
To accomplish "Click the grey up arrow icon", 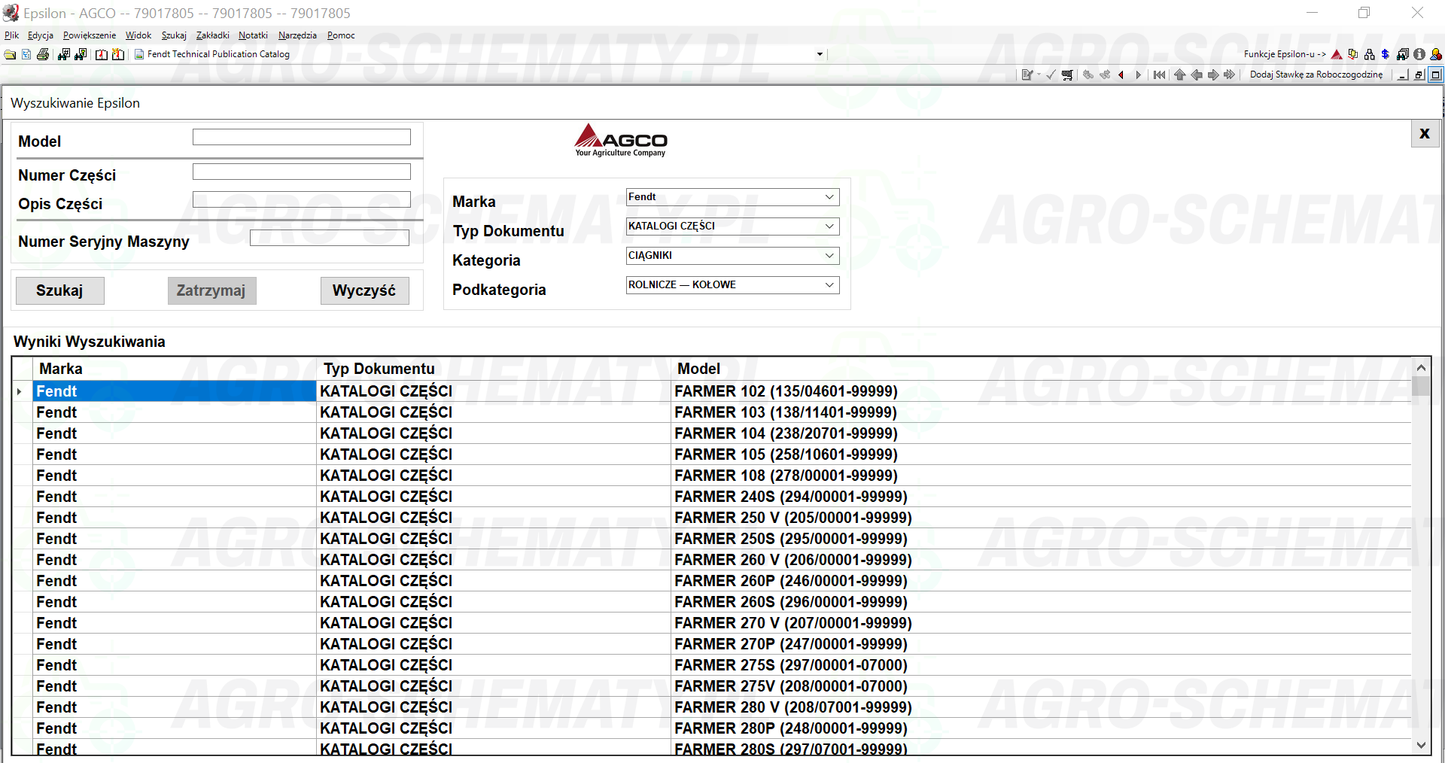I will click(1180, 75).
